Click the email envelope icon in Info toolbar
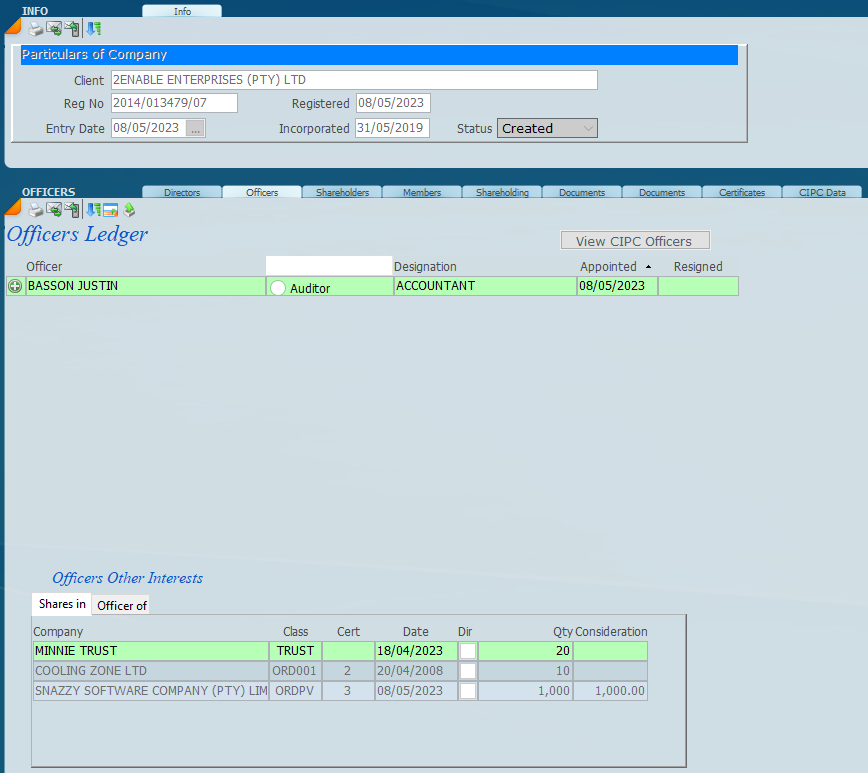The height and width of the screenshot is (773, 868). 54,29
